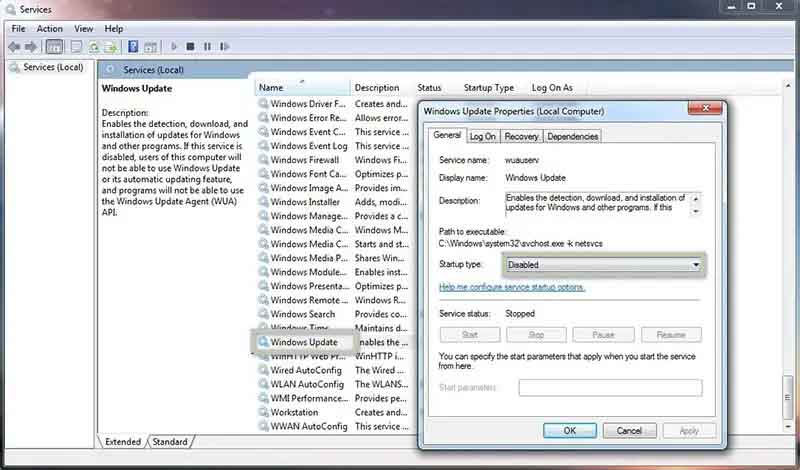Sort by the Name column header
Screen dimensions: 800x470
303,88
